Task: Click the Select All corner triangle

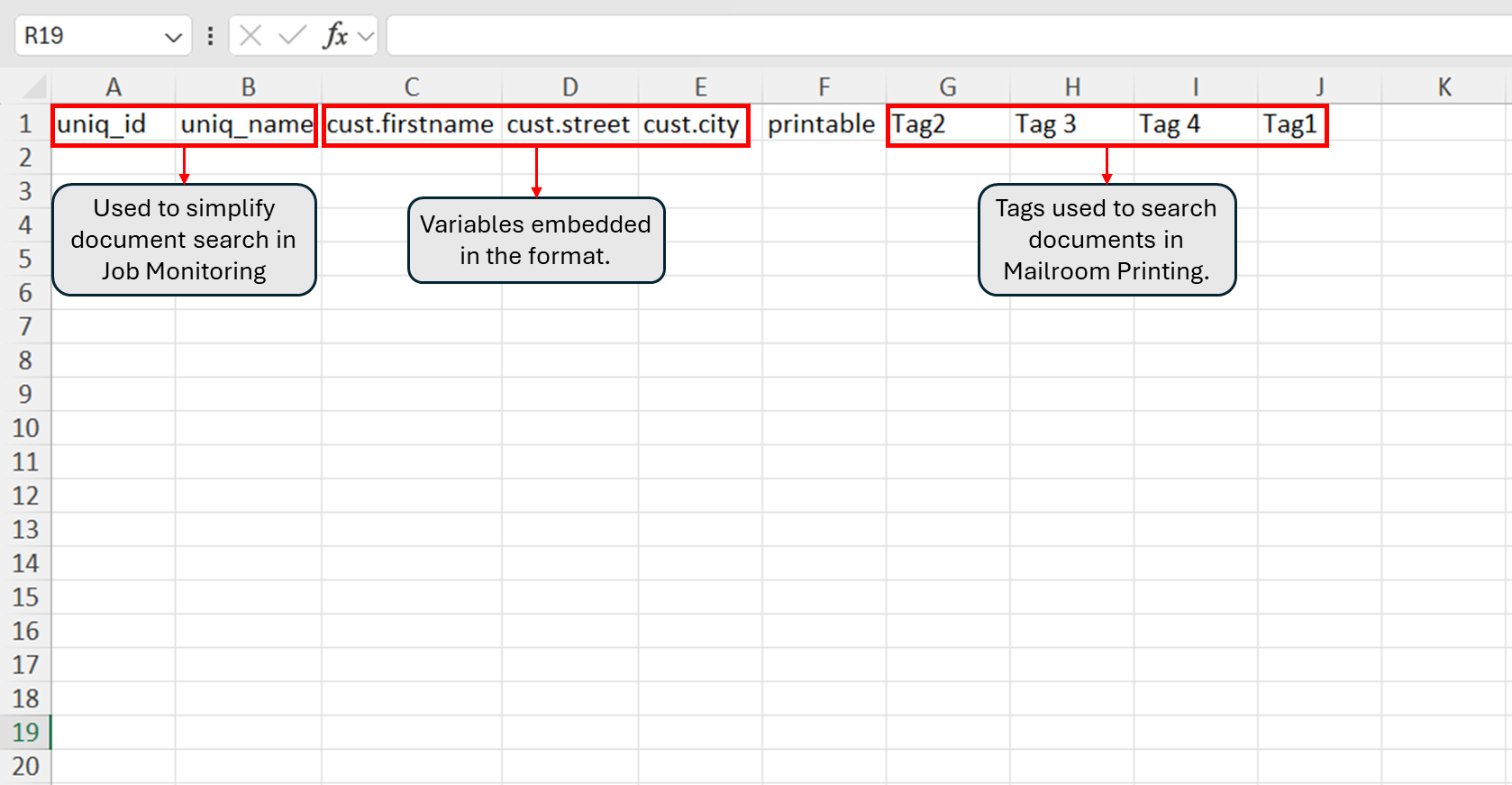Action: 34,87
